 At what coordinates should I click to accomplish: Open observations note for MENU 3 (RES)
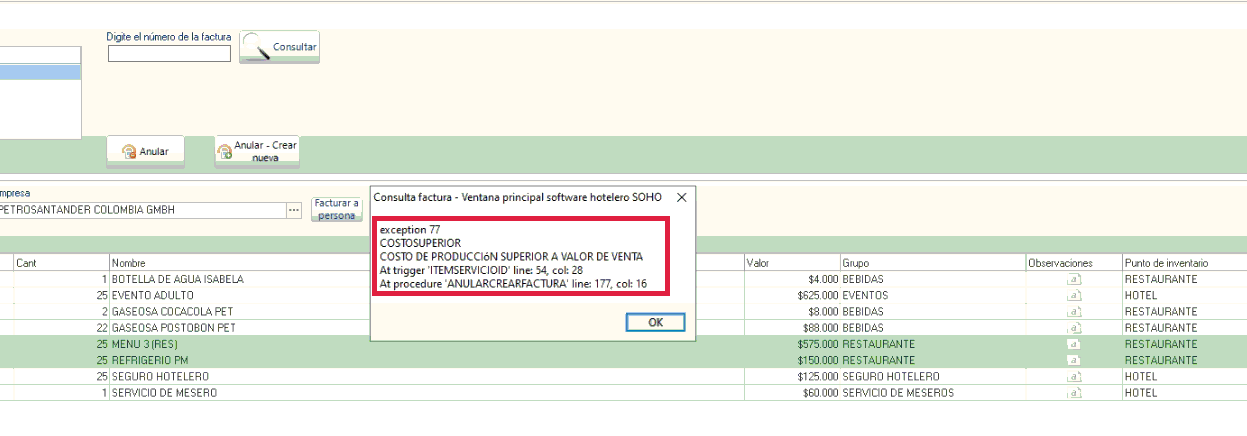(x=1075, y=344)
